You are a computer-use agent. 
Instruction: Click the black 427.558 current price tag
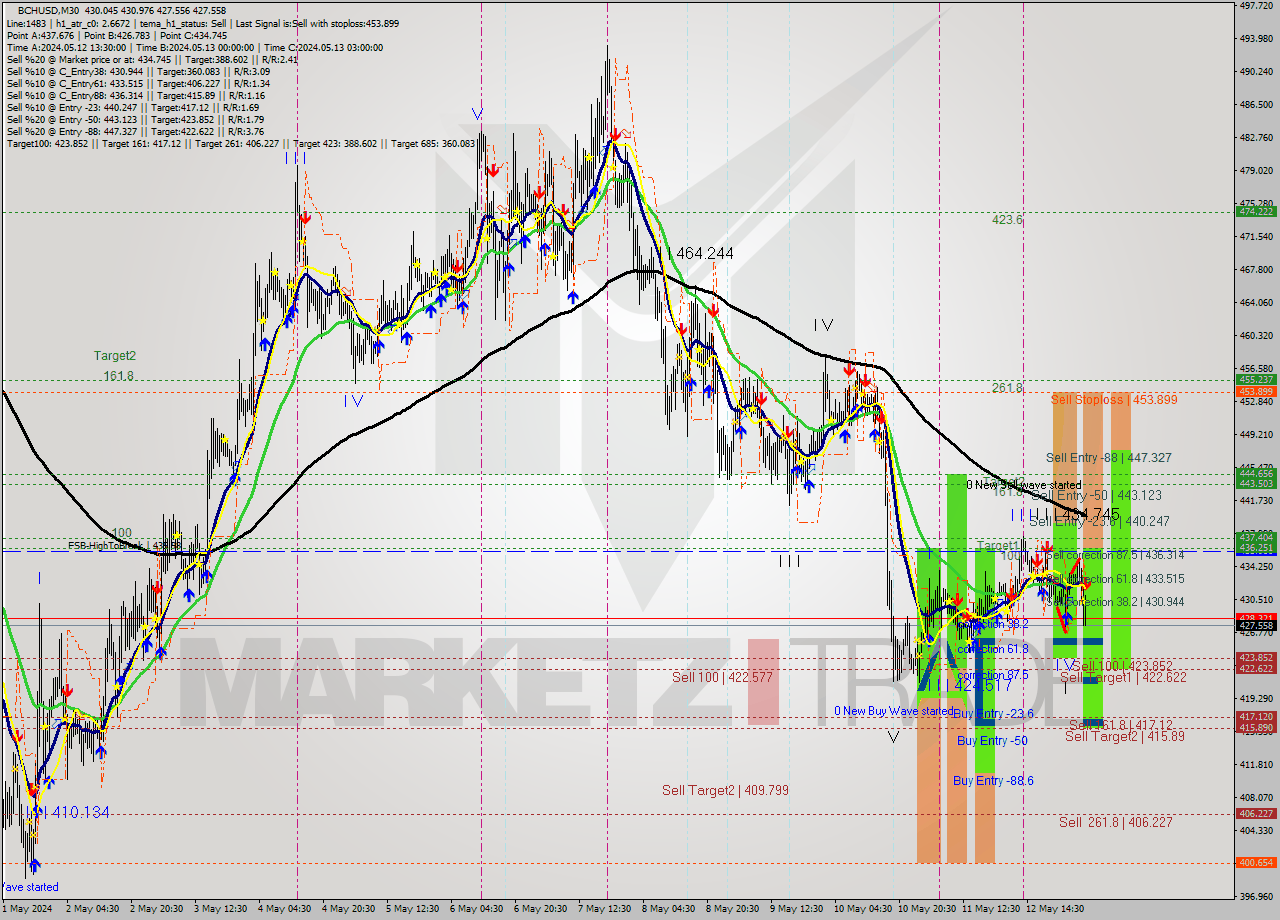click(1256, 625)
